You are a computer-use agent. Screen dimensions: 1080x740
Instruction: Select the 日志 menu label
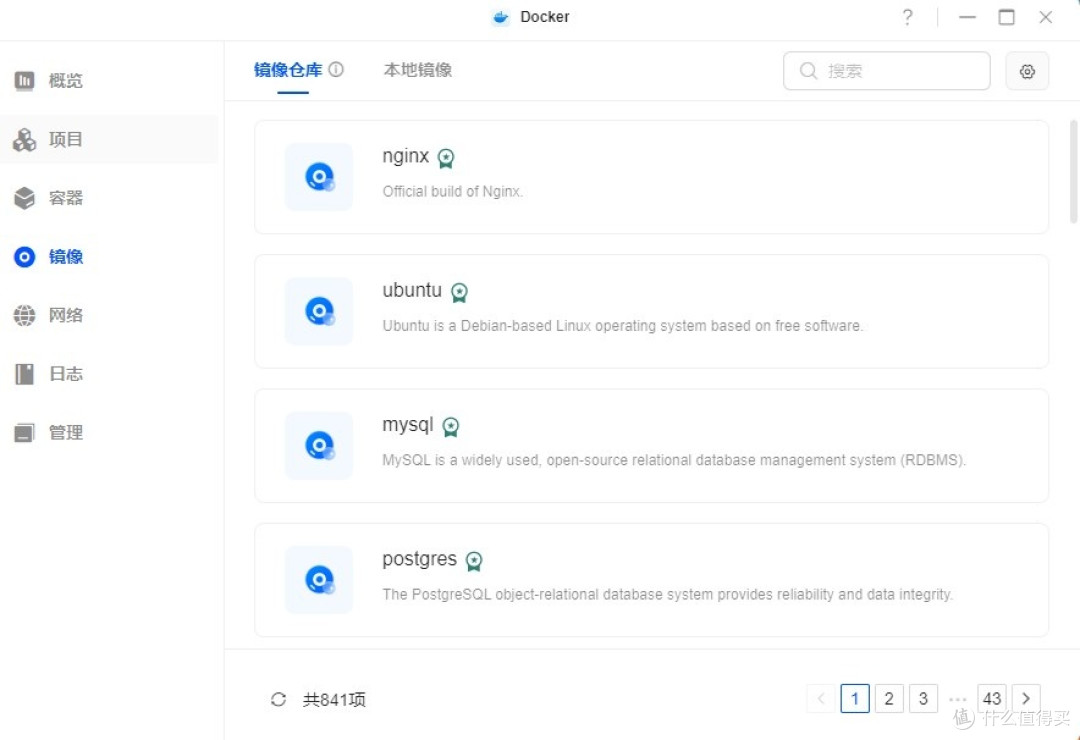[65, 374]
